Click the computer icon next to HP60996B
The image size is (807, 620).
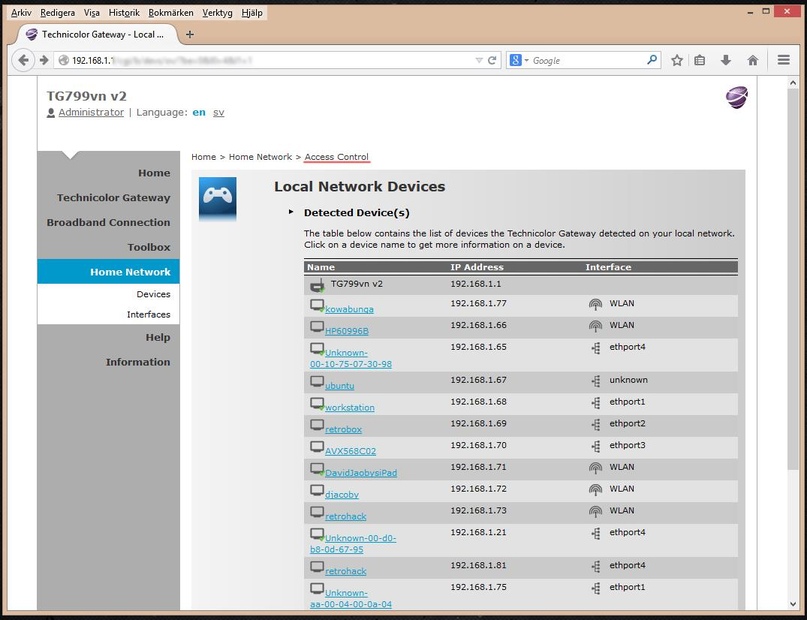(317, 327)
